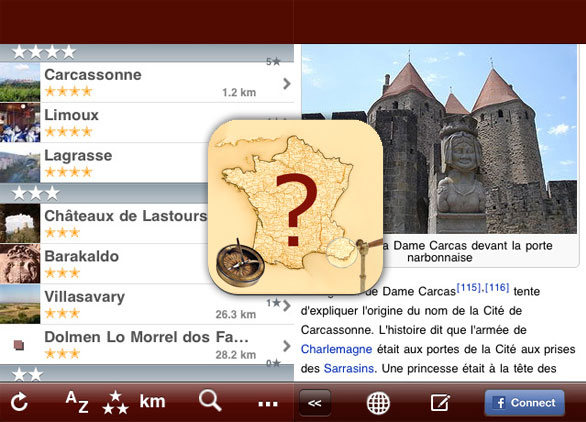Tap the Villasavary thumbnail image

coord(20,304)
